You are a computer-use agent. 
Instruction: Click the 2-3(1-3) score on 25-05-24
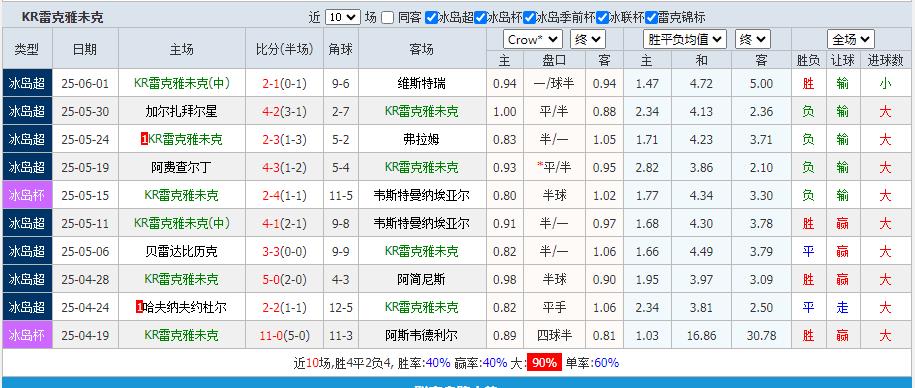click(284, 139)
